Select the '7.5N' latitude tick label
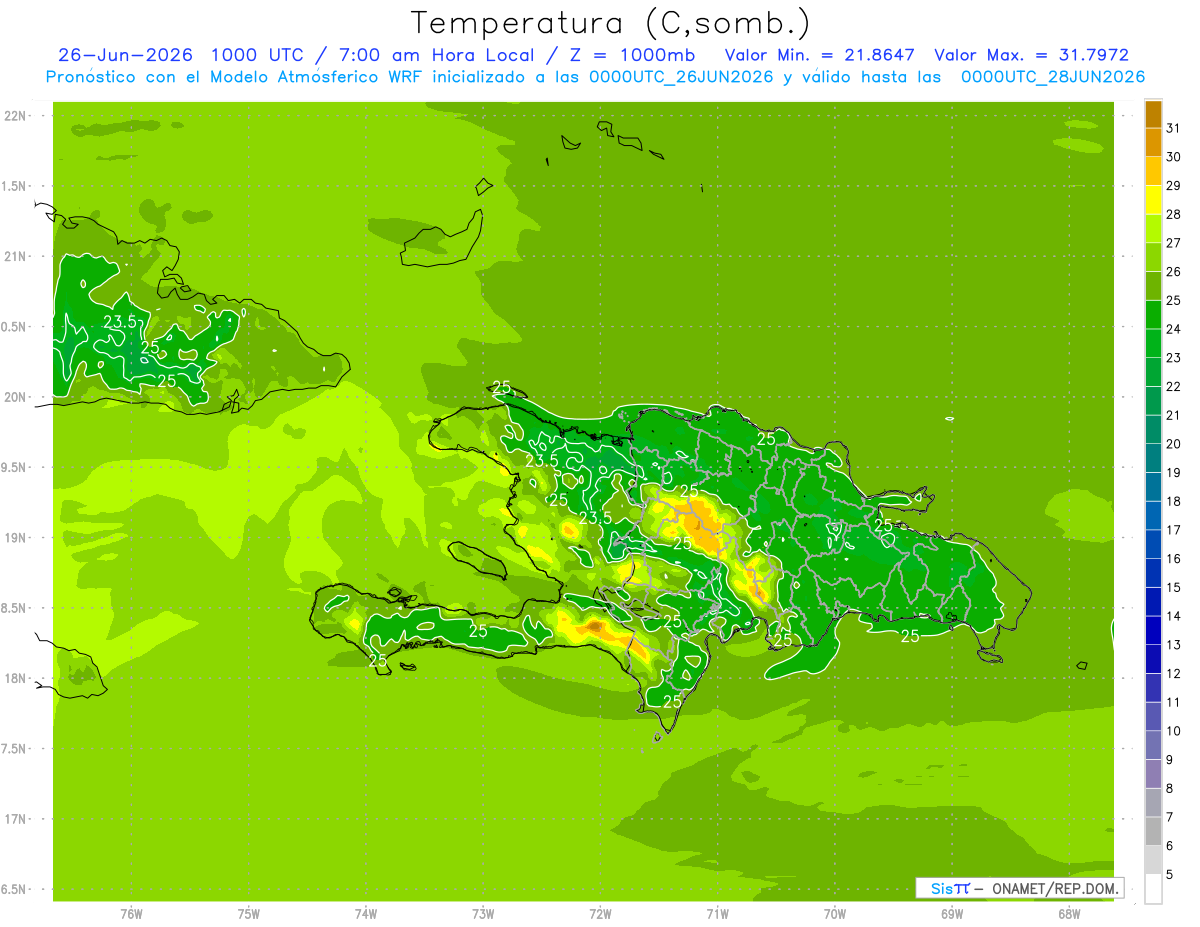The image size is (1200, 927). point(15,748)
